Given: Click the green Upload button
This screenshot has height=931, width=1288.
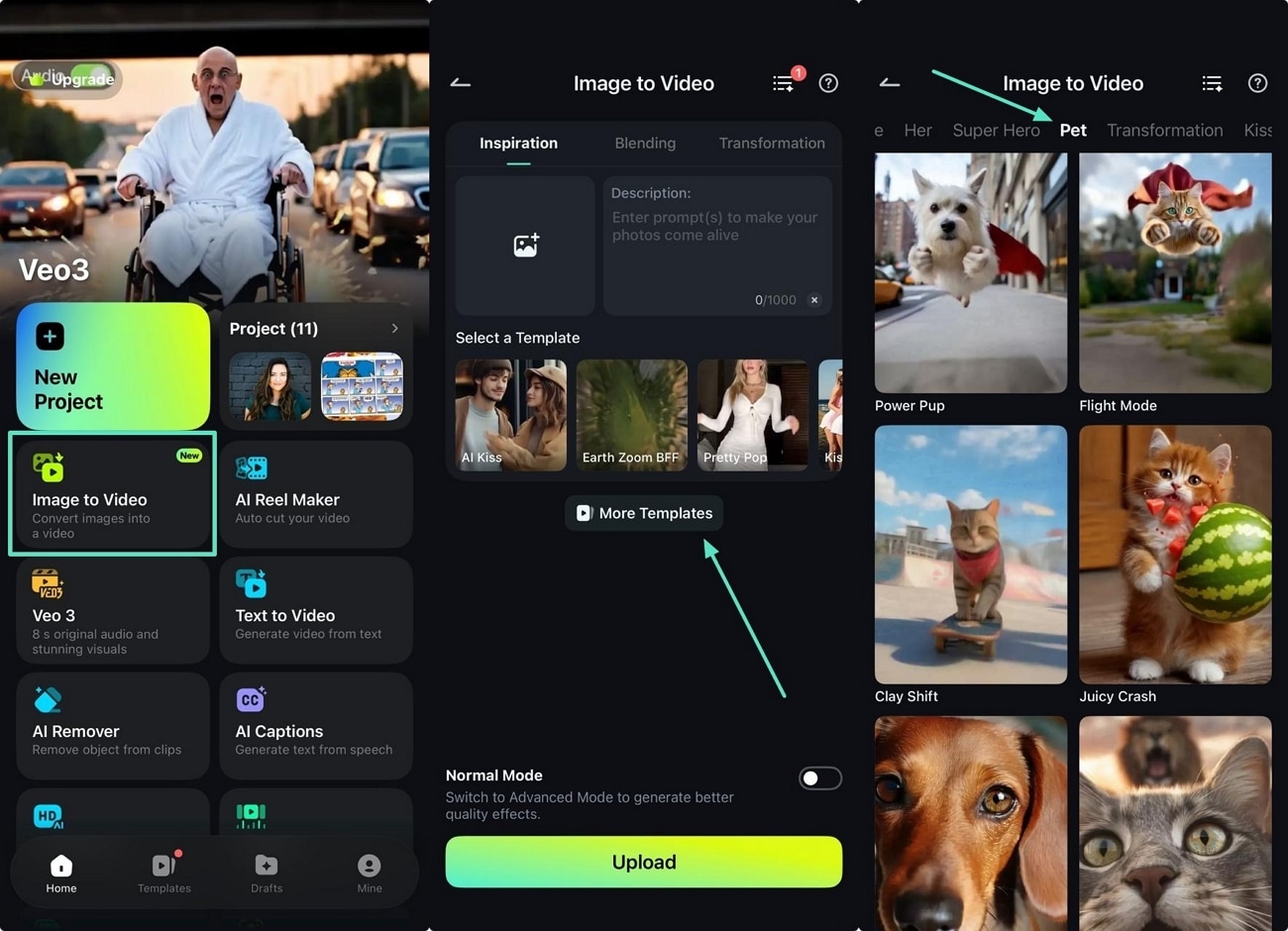Looking at the screenshot, I should click(644, 862).
